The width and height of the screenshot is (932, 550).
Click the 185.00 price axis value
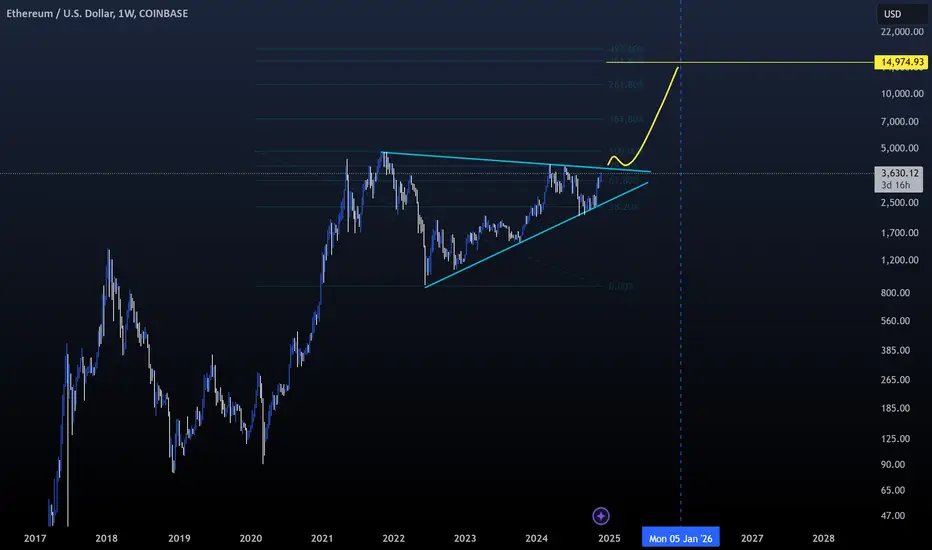(896, 408)
